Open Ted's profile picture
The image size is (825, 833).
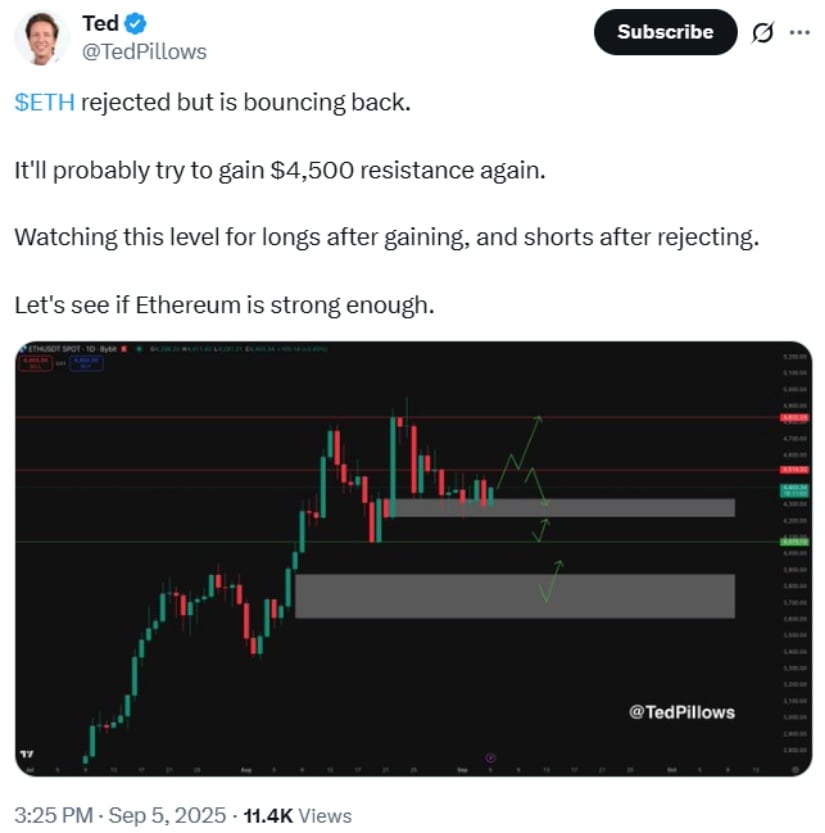41,38
